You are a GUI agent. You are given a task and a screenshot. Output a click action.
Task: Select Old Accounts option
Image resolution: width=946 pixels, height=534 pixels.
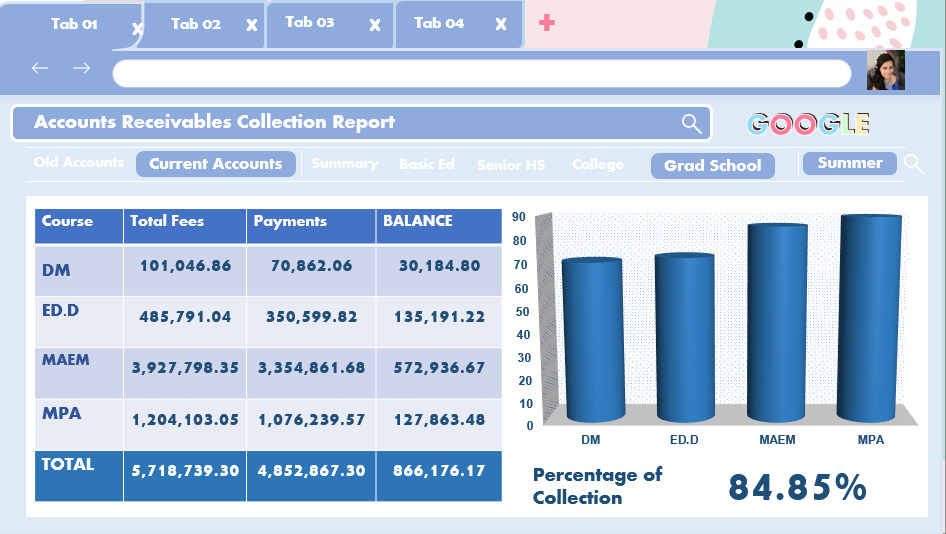(x=78, y=162)
